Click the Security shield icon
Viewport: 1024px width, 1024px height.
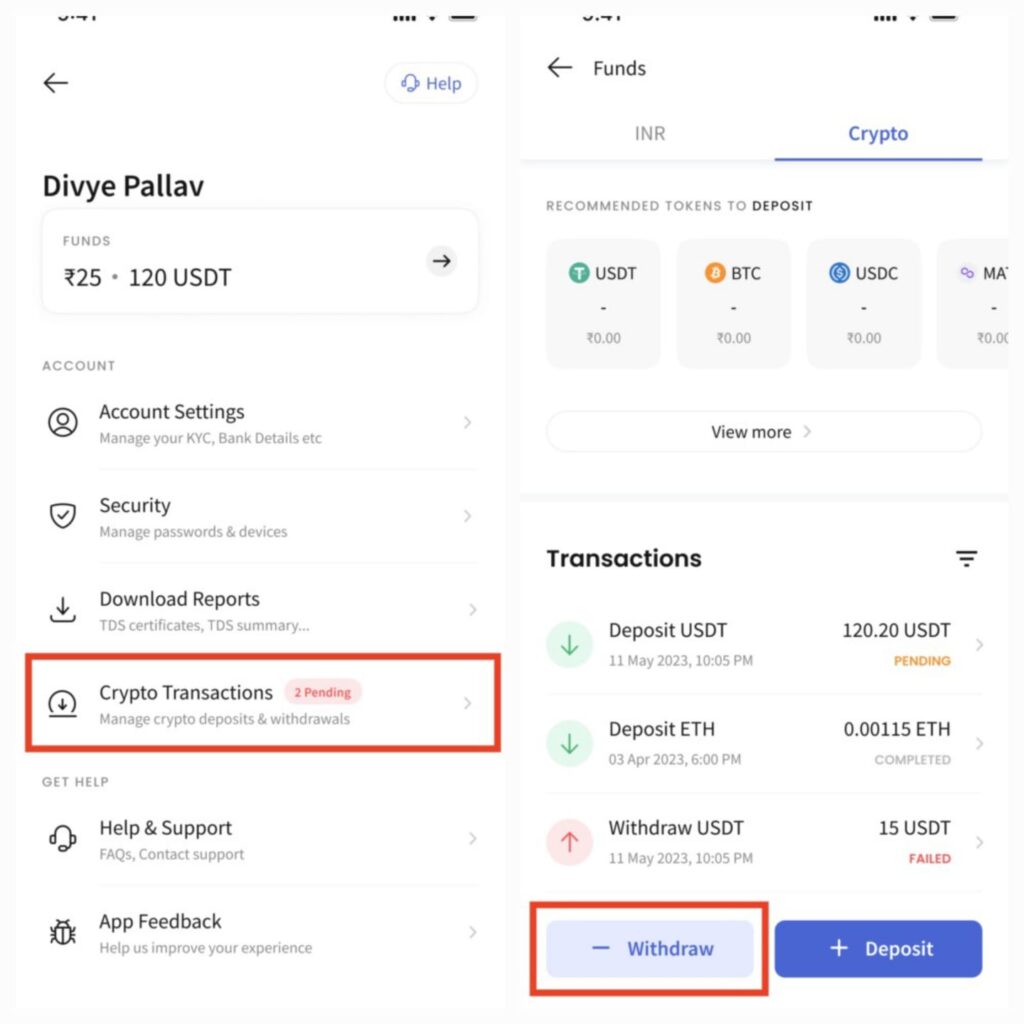[63, 516]
